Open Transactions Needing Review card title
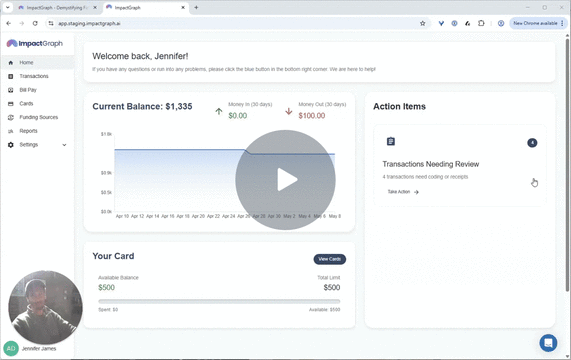 [430, 164]
